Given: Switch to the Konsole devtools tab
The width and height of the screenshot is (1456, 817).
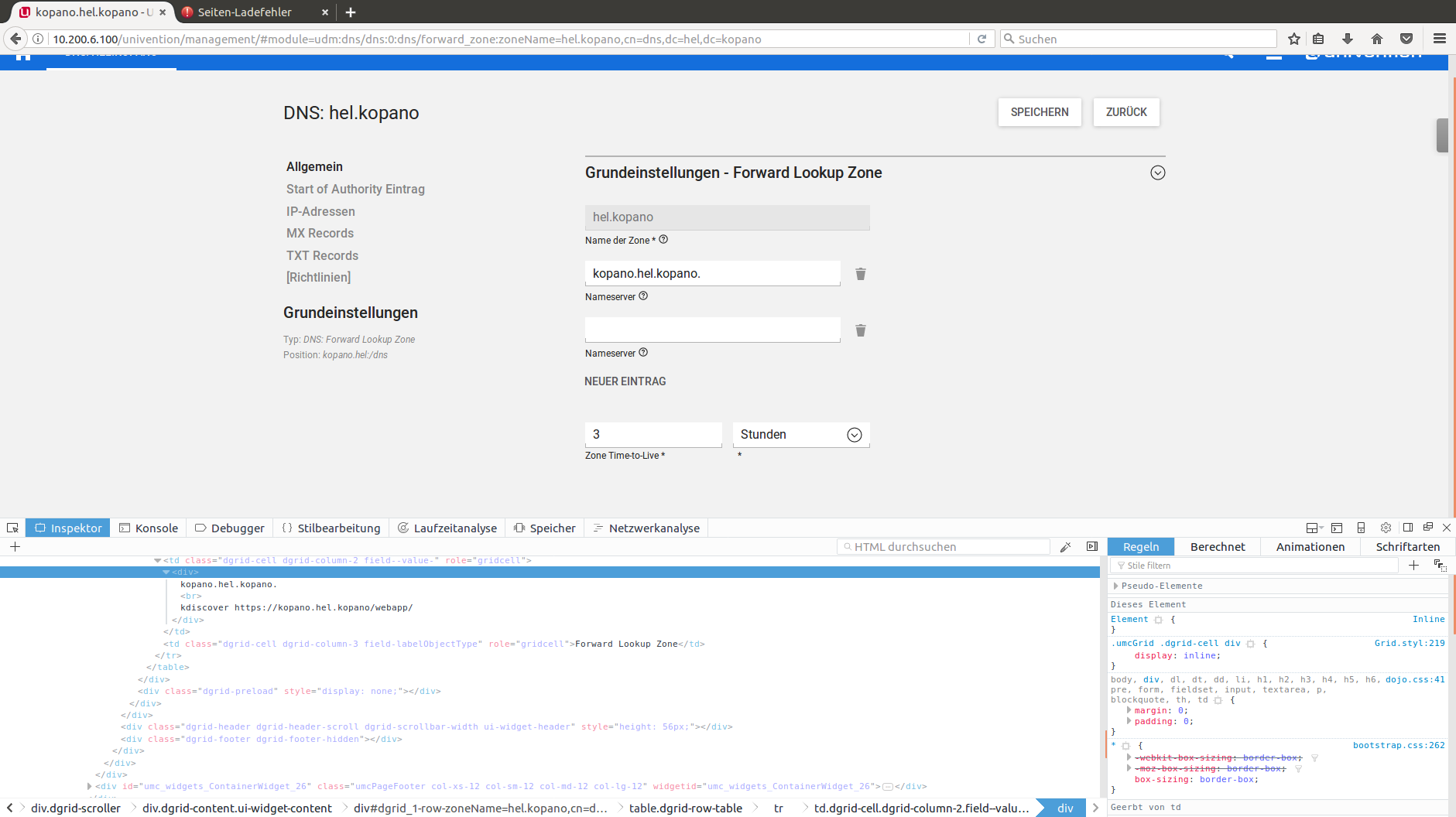Looking at the screenshot, I should coord(149,528).
